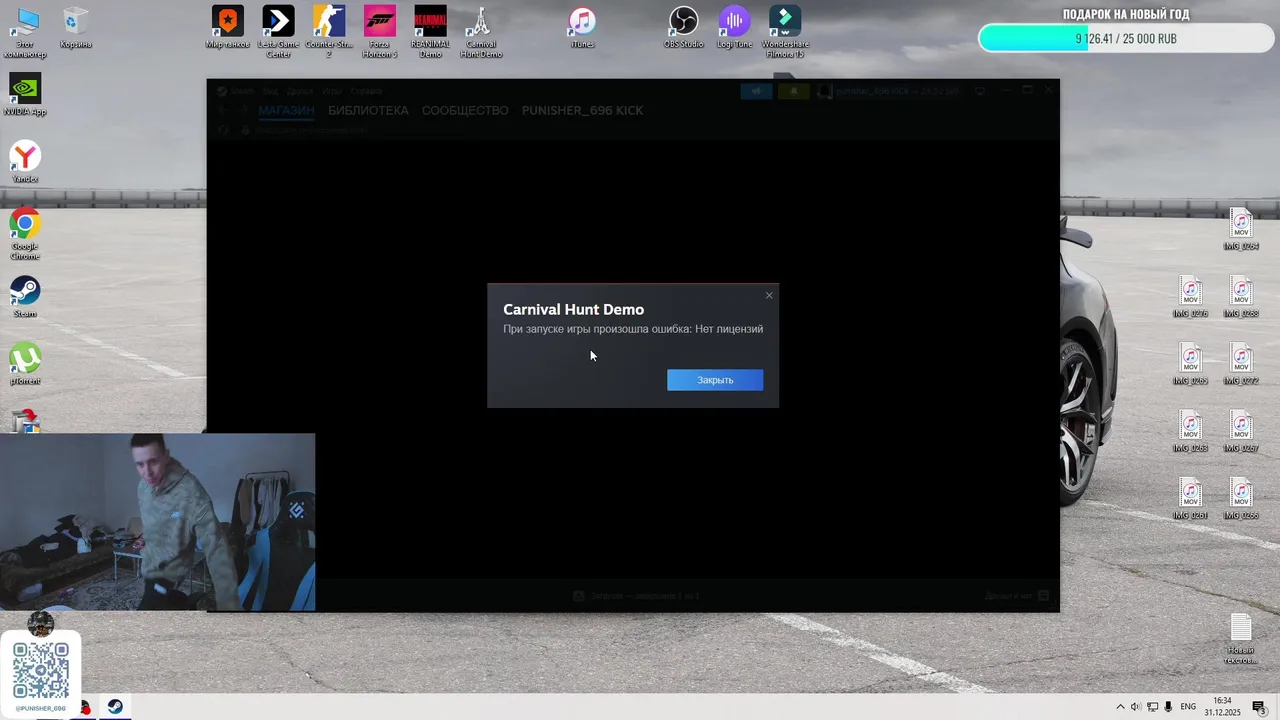The width and height of the screenshot is (1280, 720).
Task: Click the Закрыть button in the error dialog
Action: click(715, 380)
